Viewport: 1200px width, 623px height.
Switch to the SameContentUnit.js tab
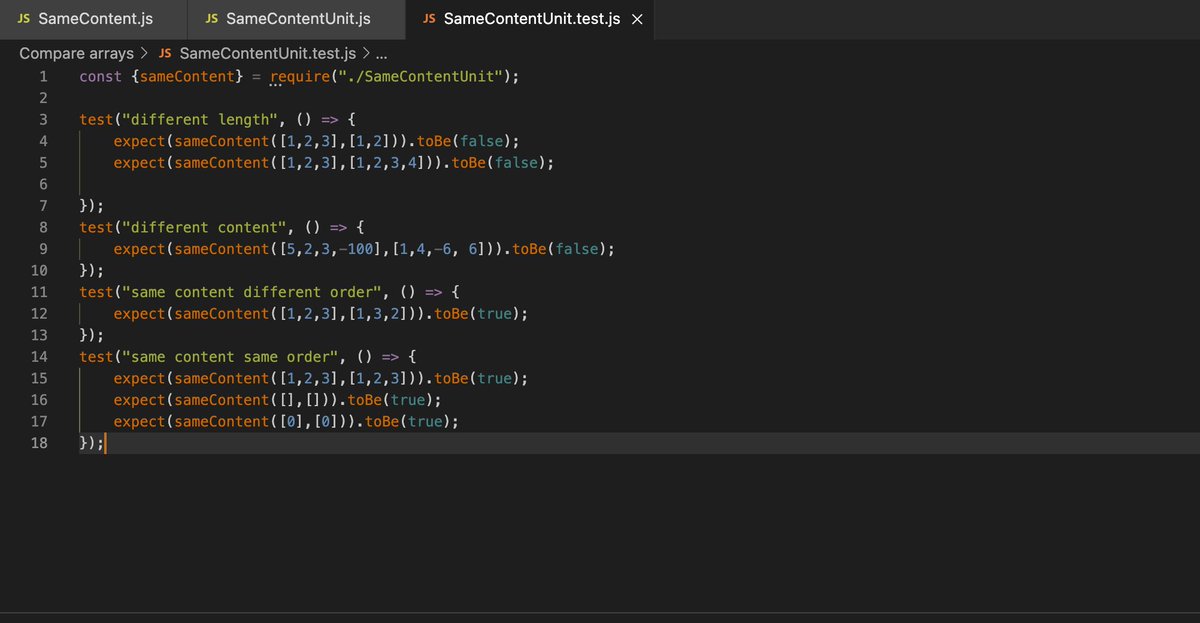pyautogui.click(x=297, y=19)
